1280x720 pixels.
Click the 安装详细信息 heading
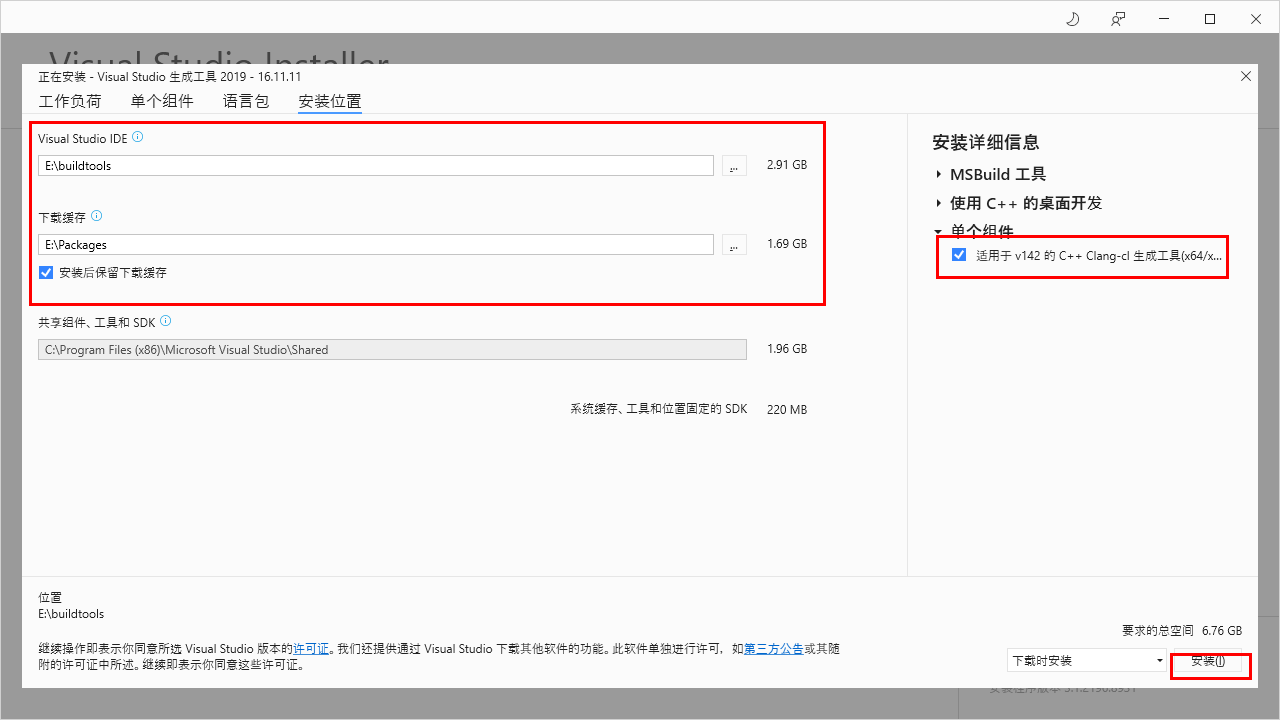[x=986, y=142]
